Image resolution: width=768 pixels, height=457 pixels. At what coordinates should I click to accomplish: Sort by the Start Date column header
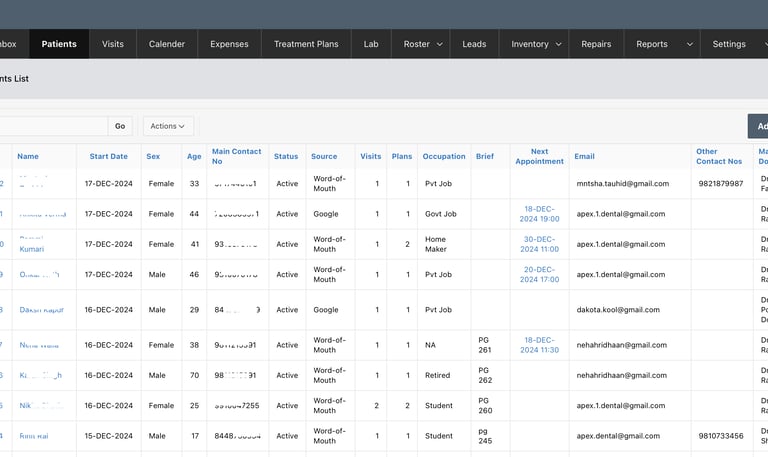(109, 156)
